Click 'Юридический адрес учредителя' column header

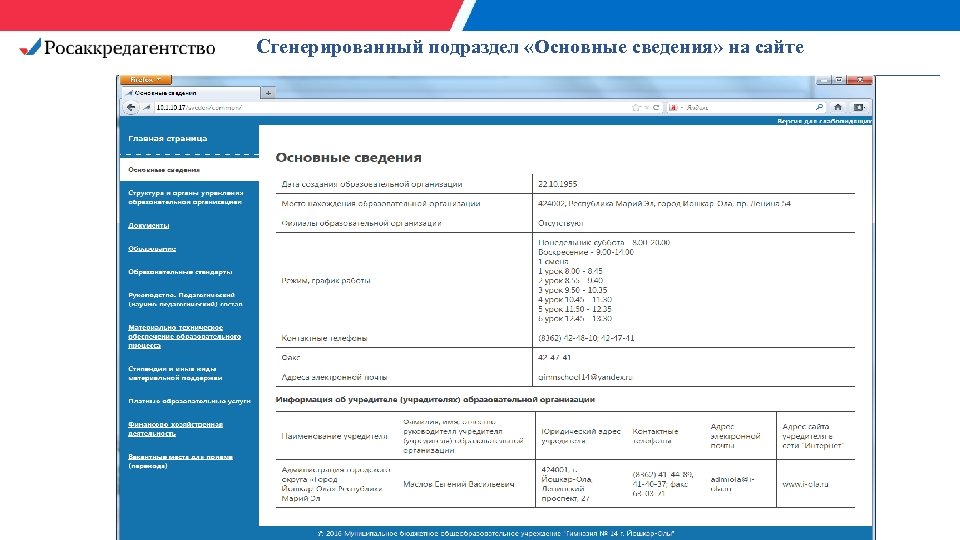coord(580,435)
